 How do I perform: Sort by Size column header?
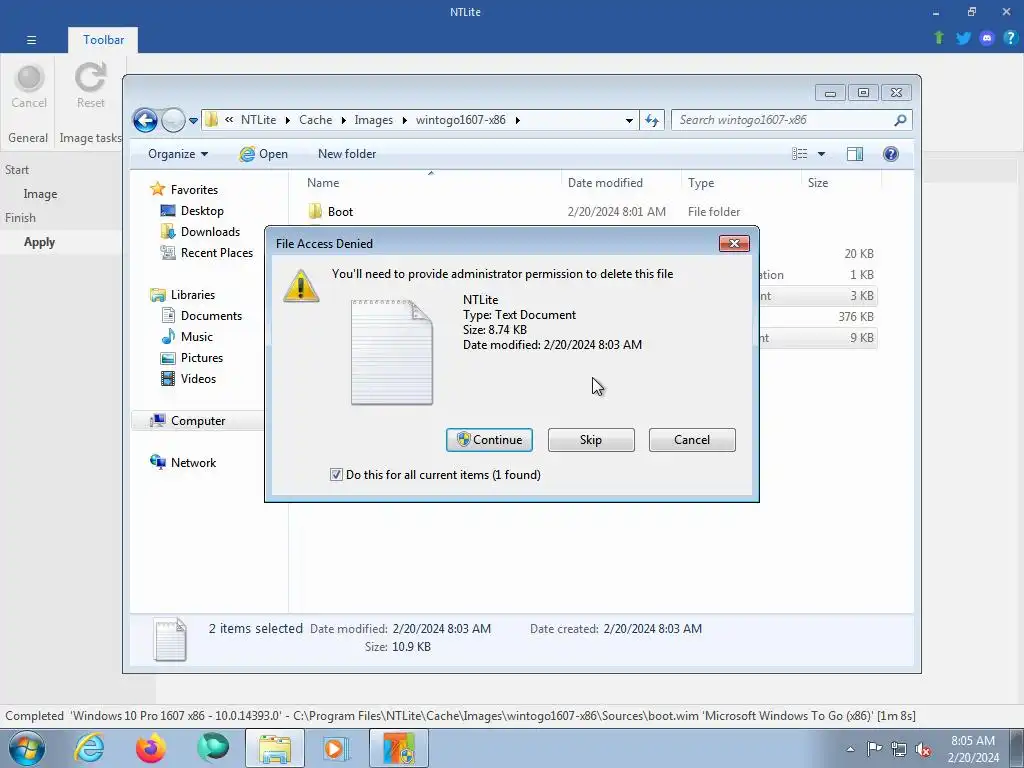(x=841, y=183)
